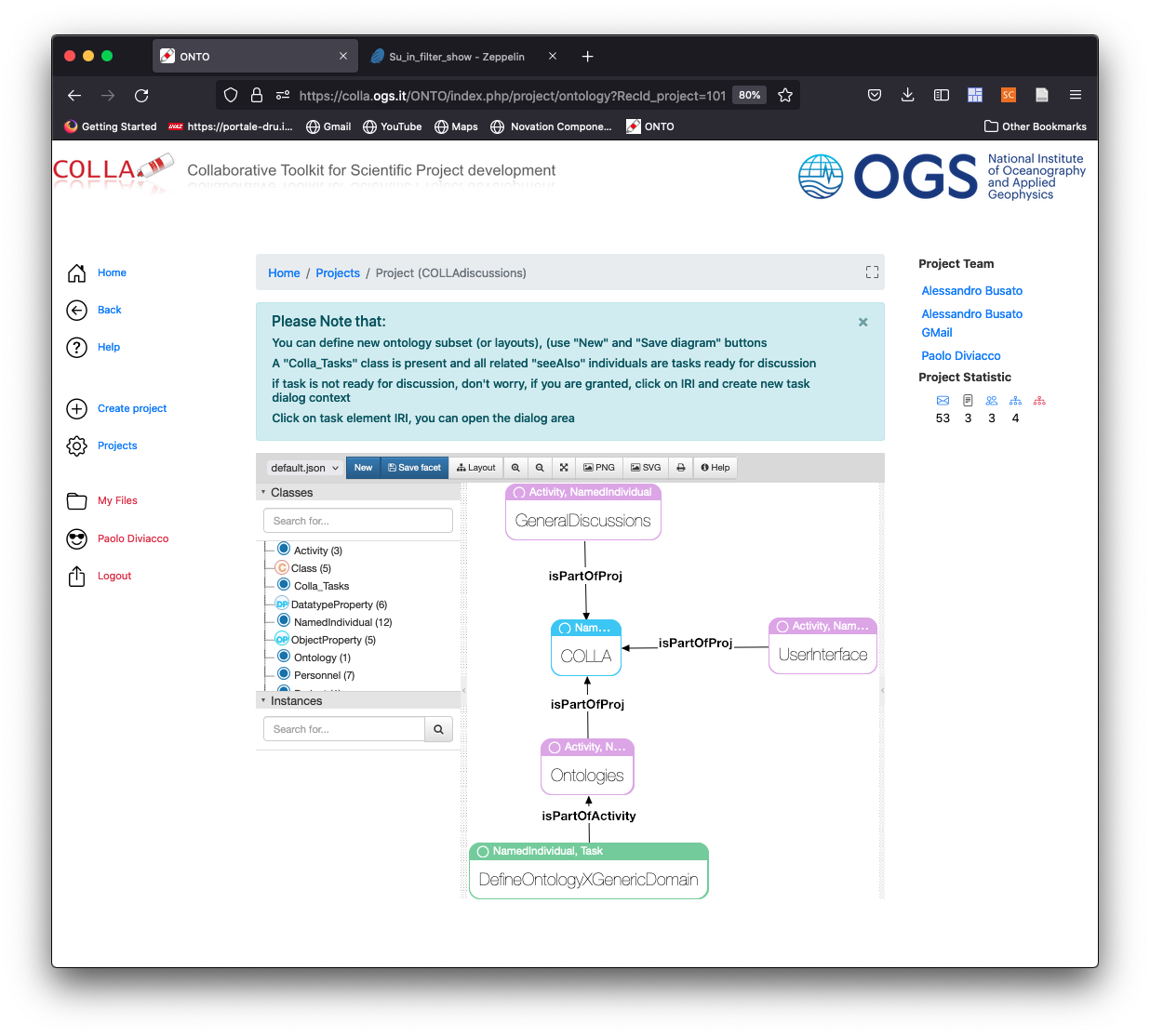
Task: Switch to the Su_in_filter_show Zeppelin tab
Action: point(456,57)
